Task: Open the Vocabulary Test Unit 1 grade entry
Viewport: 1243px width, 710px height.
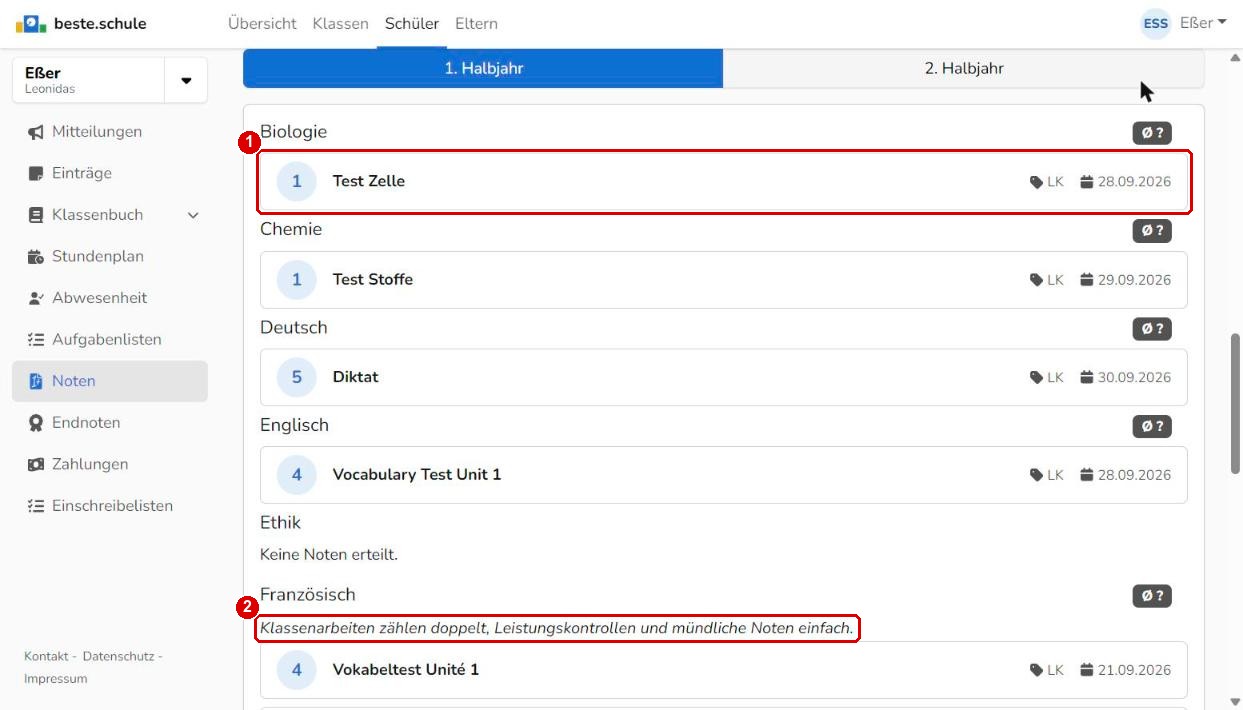Action: pyautogui.click(x=724, y=475)
